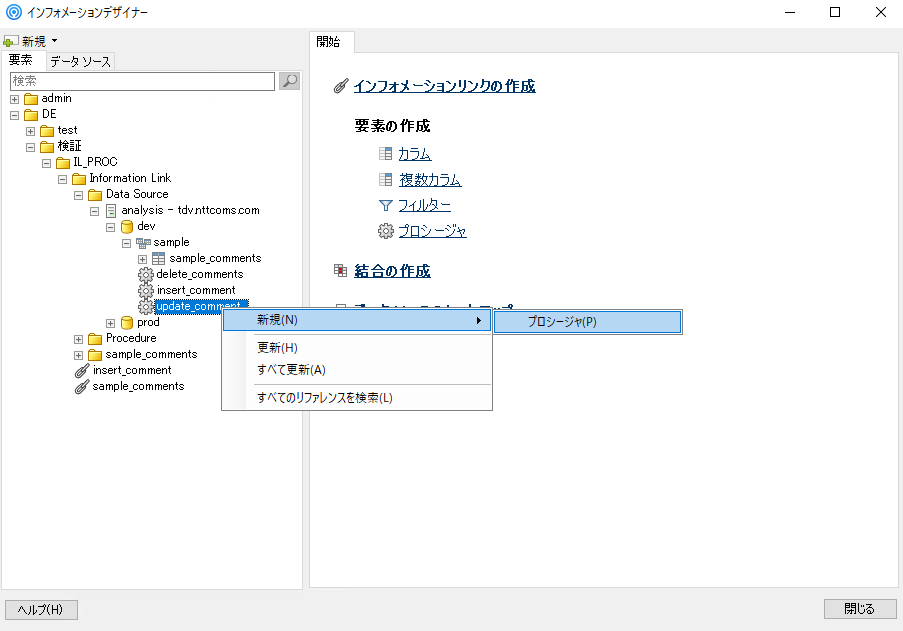
Task: Collapse the dev database node
Action: (111, 227)
